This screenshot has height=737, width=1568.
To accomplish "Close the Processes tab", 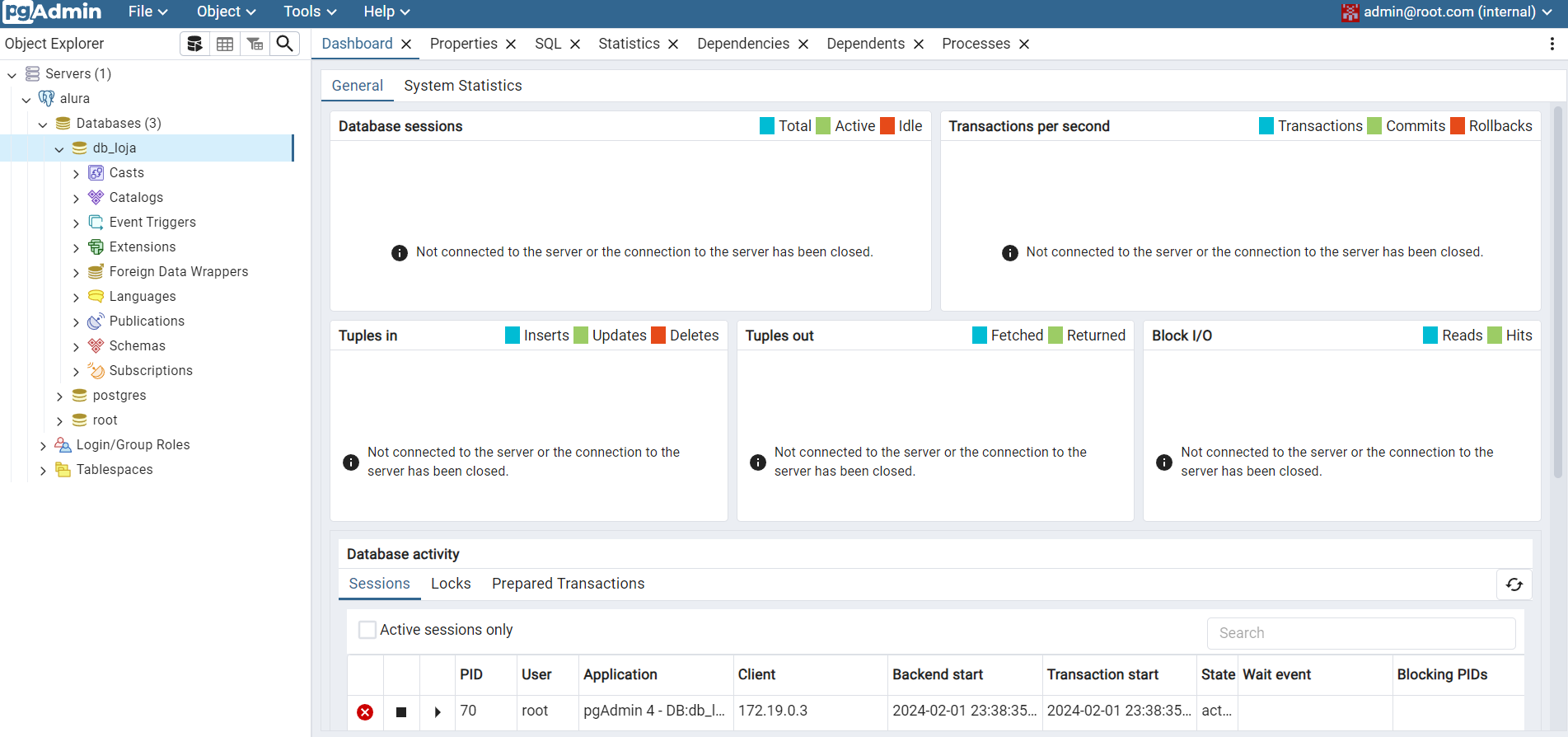I will pos(1024,45).
